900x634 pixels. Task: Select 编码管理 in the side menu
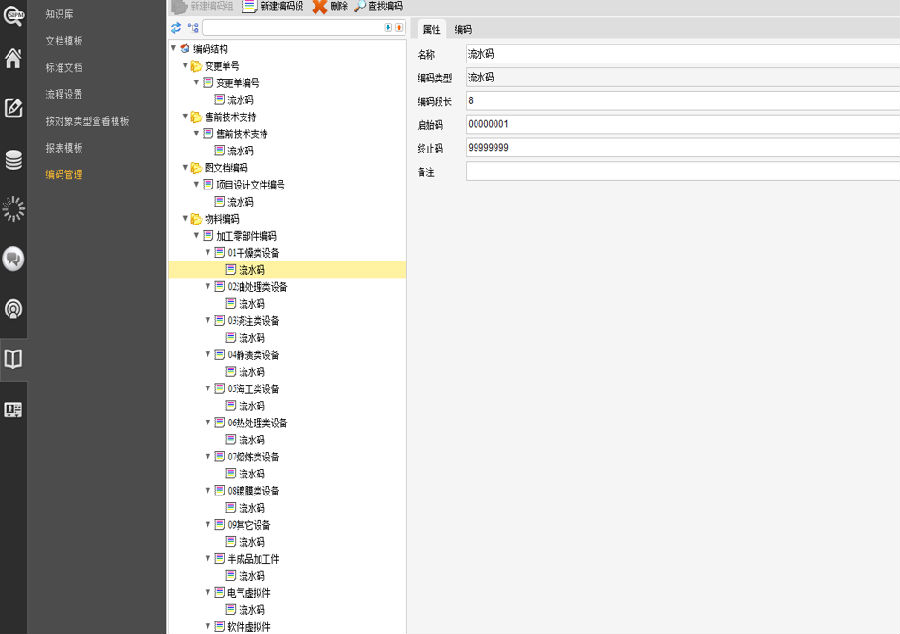coord(64,174)
